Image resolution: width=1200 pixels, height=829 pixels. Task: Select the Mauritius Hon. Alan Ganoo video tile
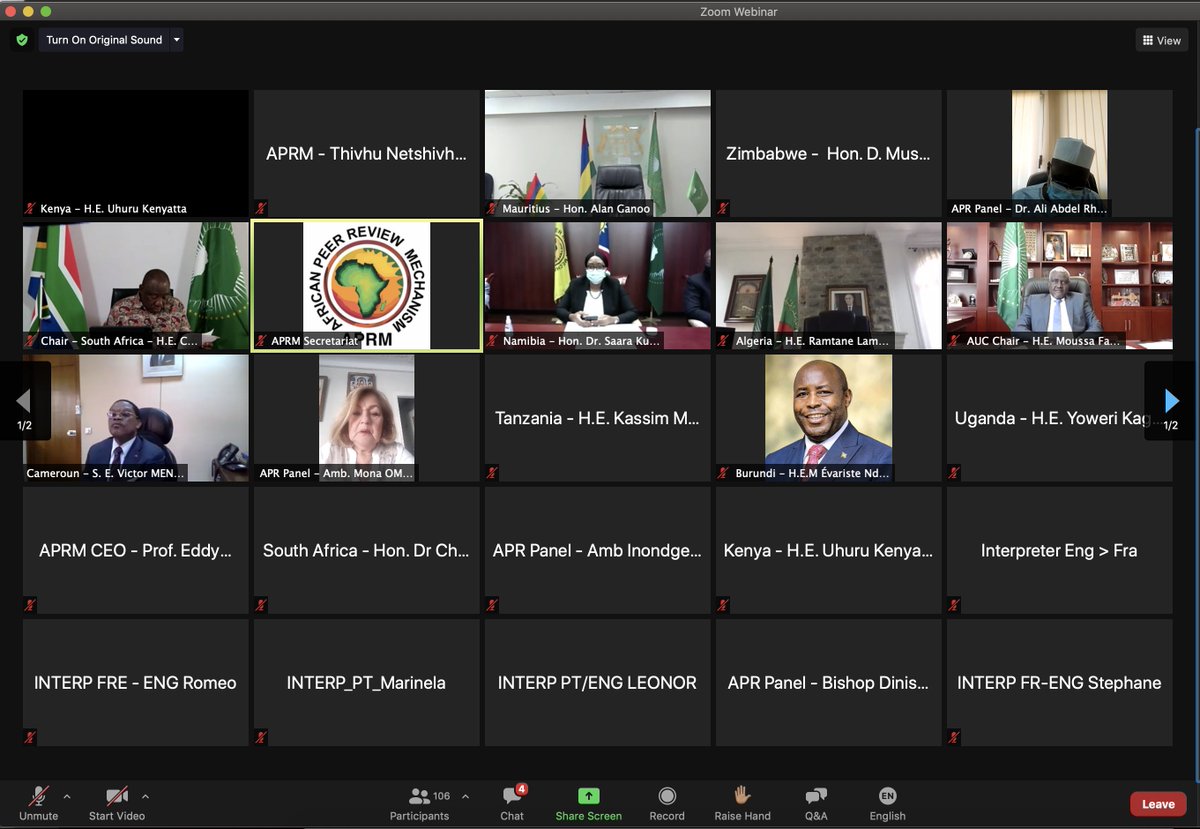[598, 153]
